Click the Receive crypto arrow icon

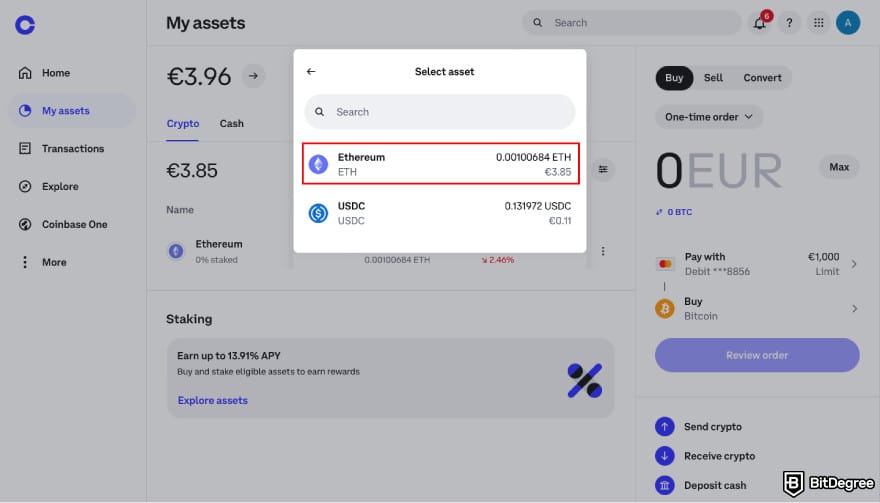[665, 456]
